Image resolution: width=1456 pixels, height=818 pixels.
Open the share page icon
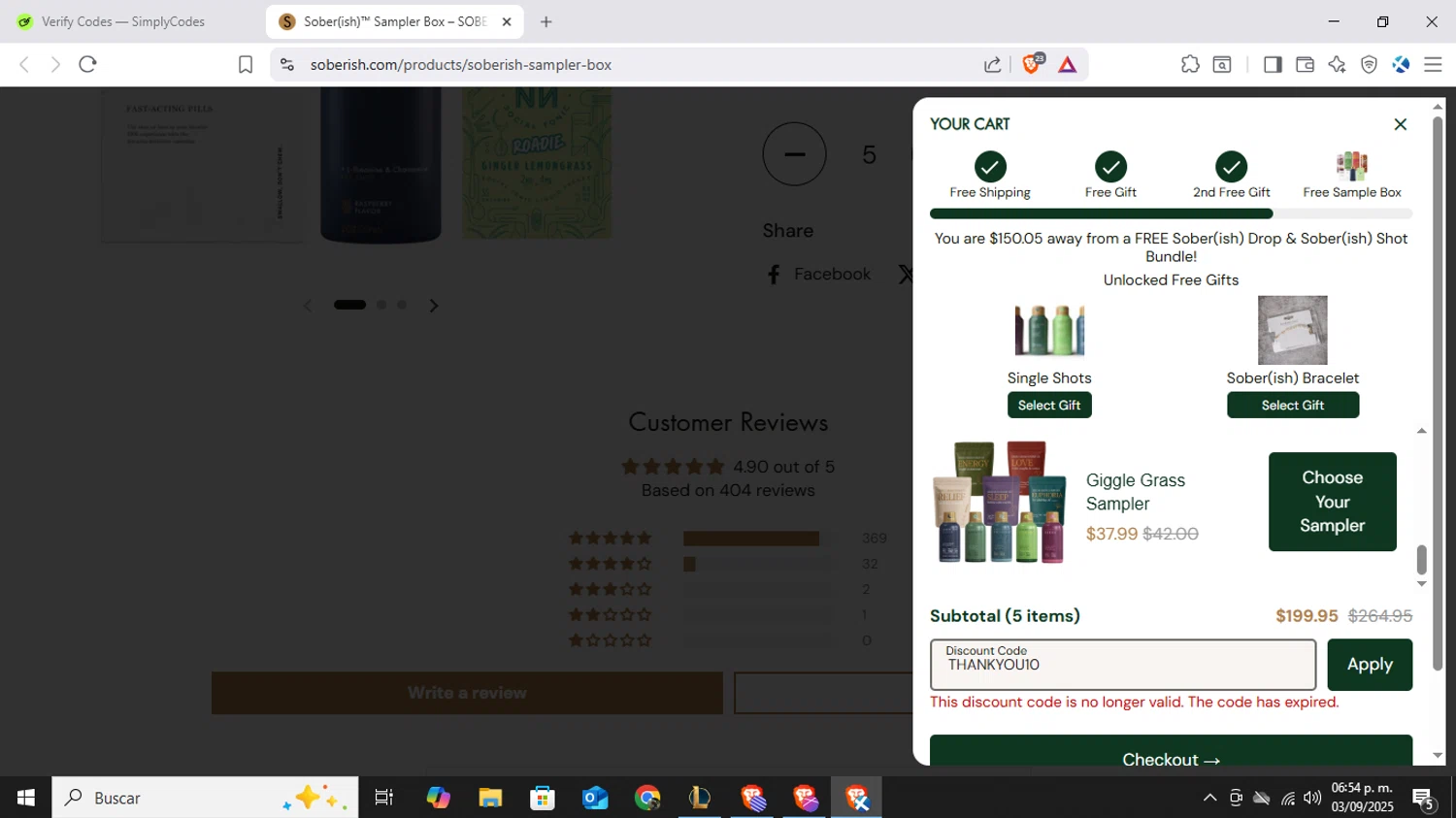tap(992, 65)
